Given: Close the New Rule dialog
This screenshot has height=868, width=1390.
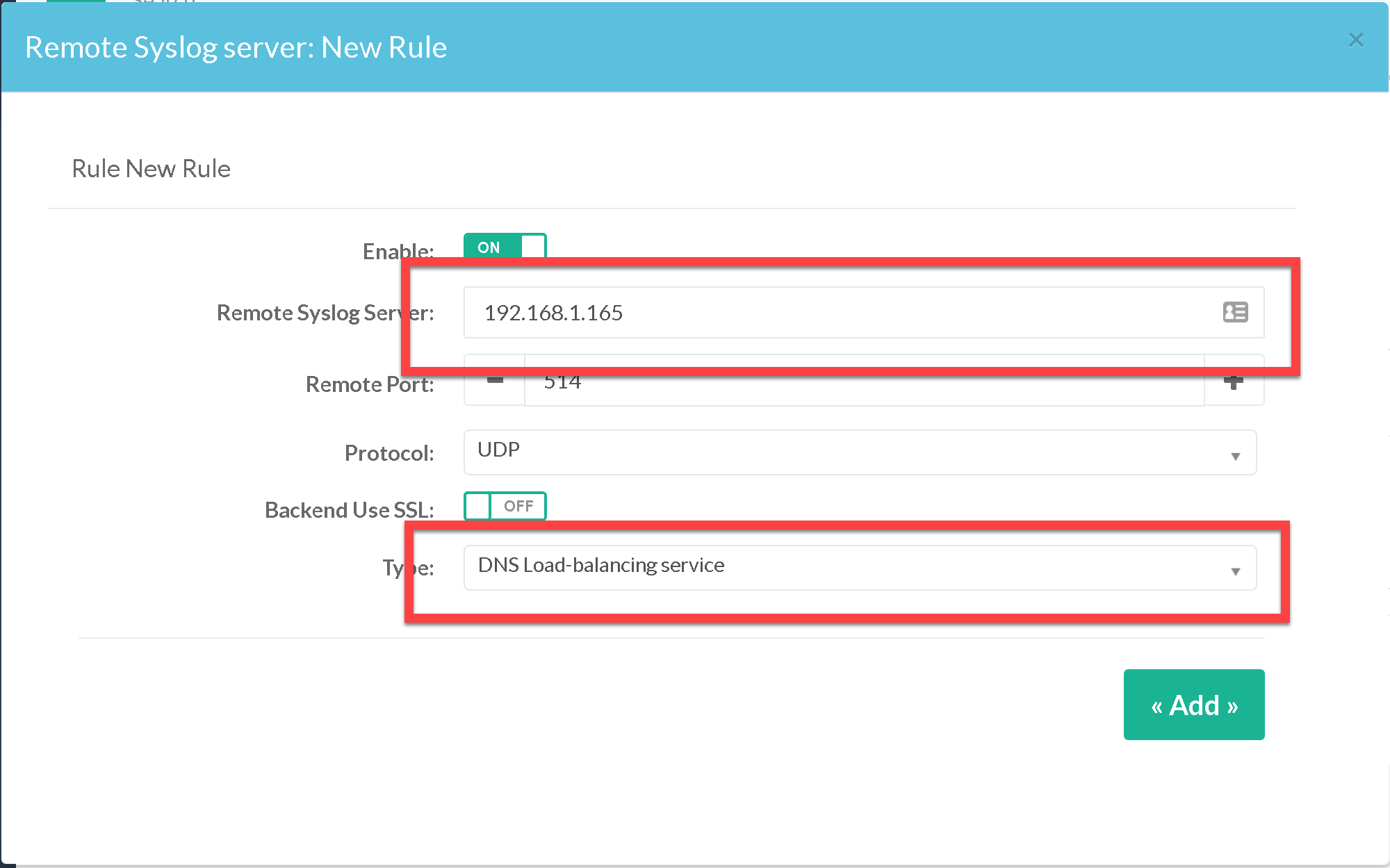Looking at the screenshot, I should coord(1355,40).
